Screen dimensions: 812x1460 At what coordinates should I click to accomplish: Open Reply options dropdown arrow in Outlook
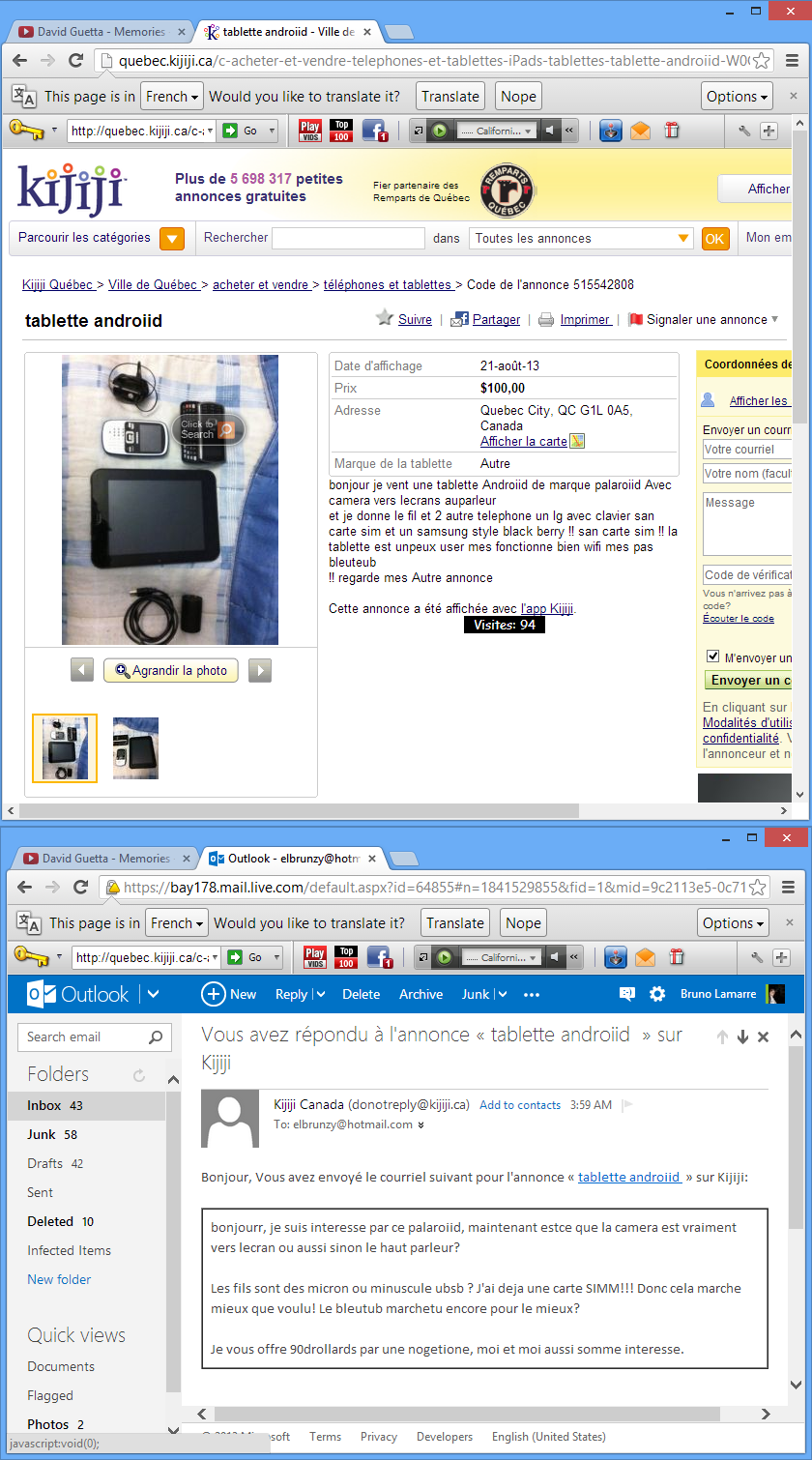click(320, 994)
